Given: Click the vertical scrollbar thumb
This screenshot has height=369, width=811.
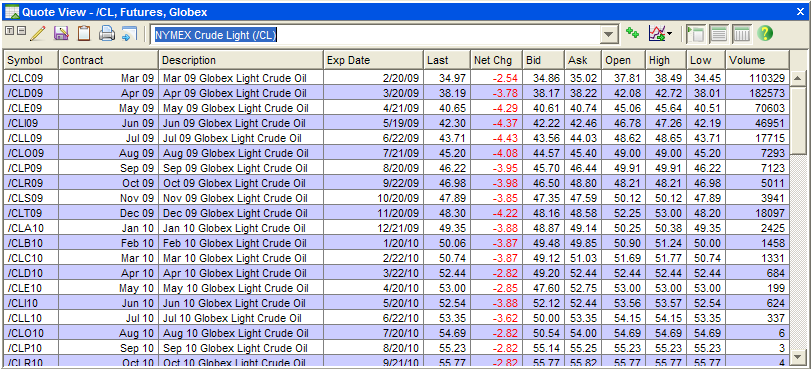Looking at the screenshot, I should pos(798,120).
